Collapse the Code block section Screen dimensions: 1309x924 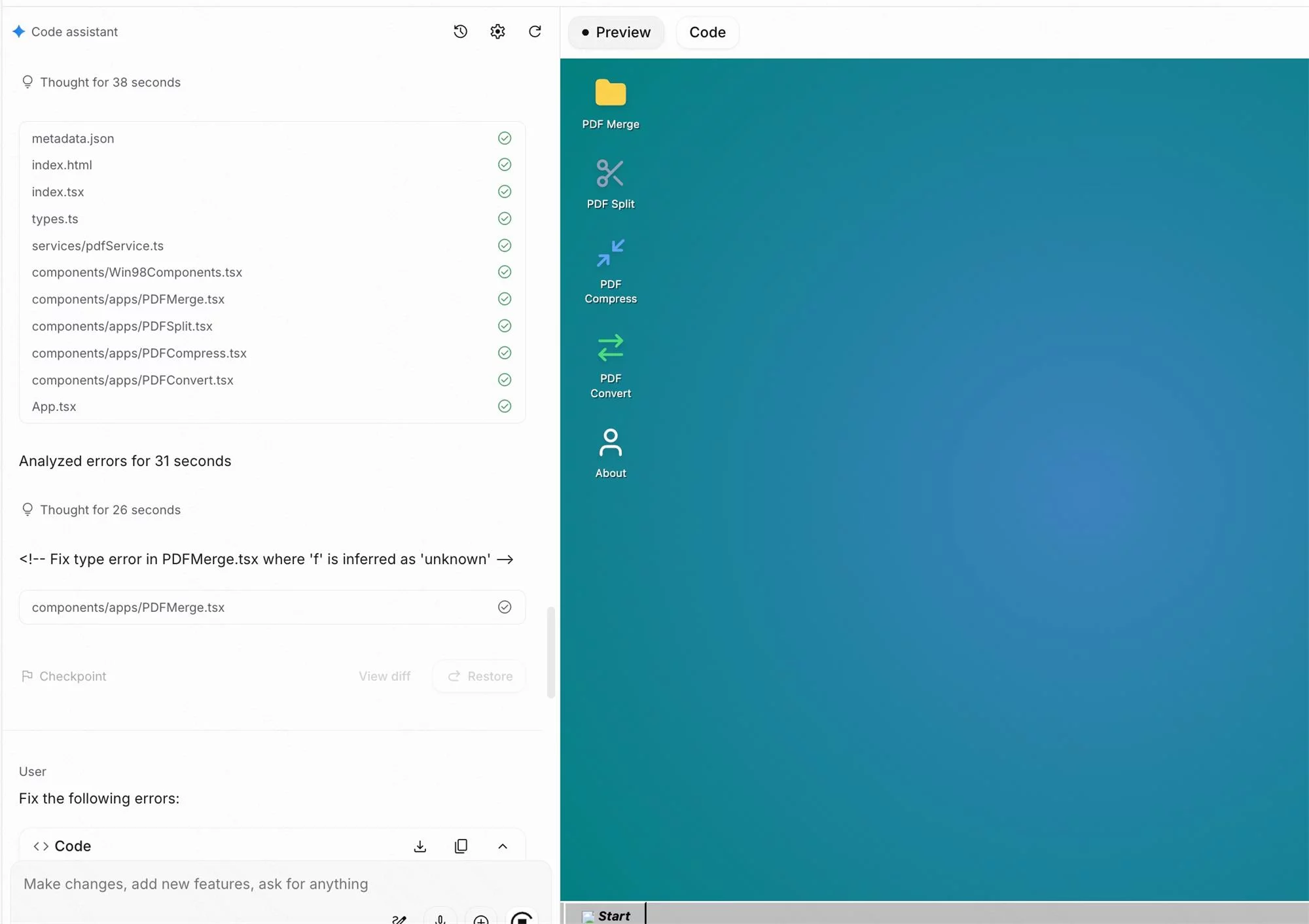[503, 845]
